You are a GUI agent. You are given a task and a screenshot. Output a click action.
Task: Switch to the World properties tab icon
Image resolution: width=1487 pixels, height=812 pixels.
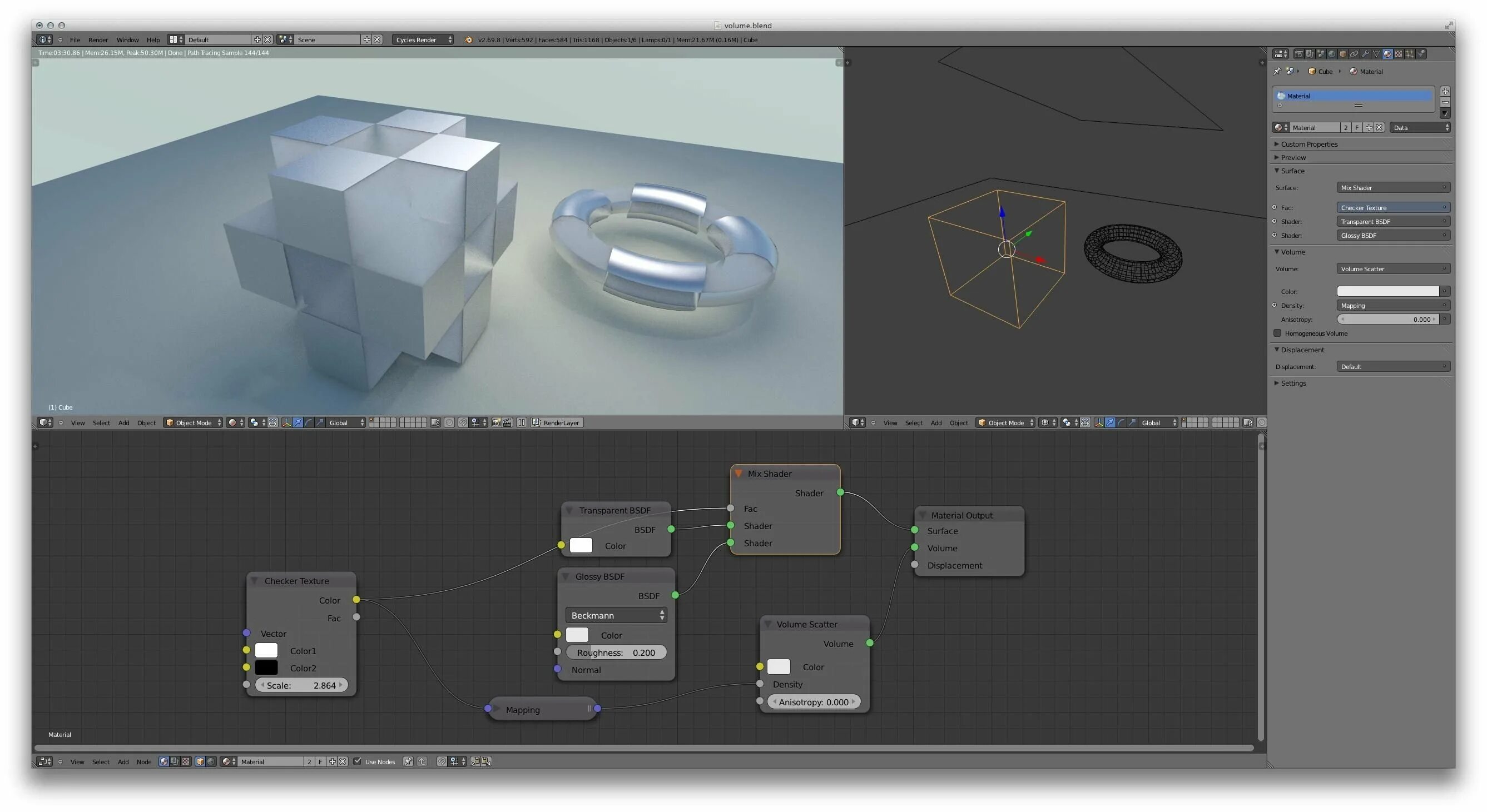(x=1332, y=54)
